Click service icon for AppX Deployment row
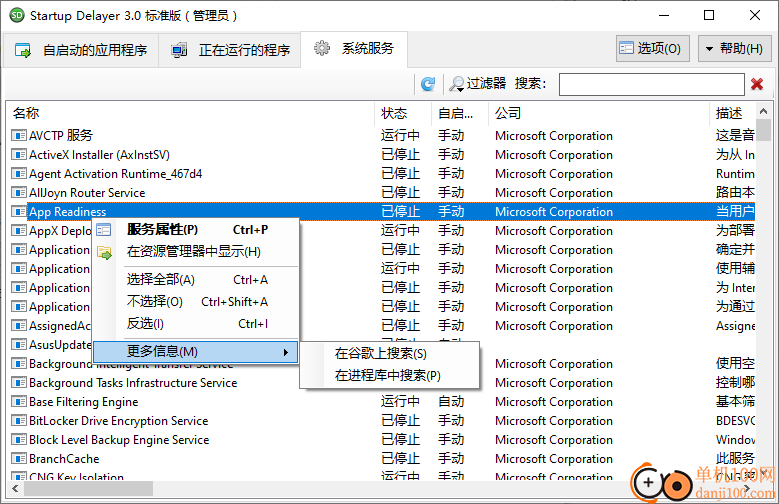The image size is (779, 504). click(x=18, y=231)
